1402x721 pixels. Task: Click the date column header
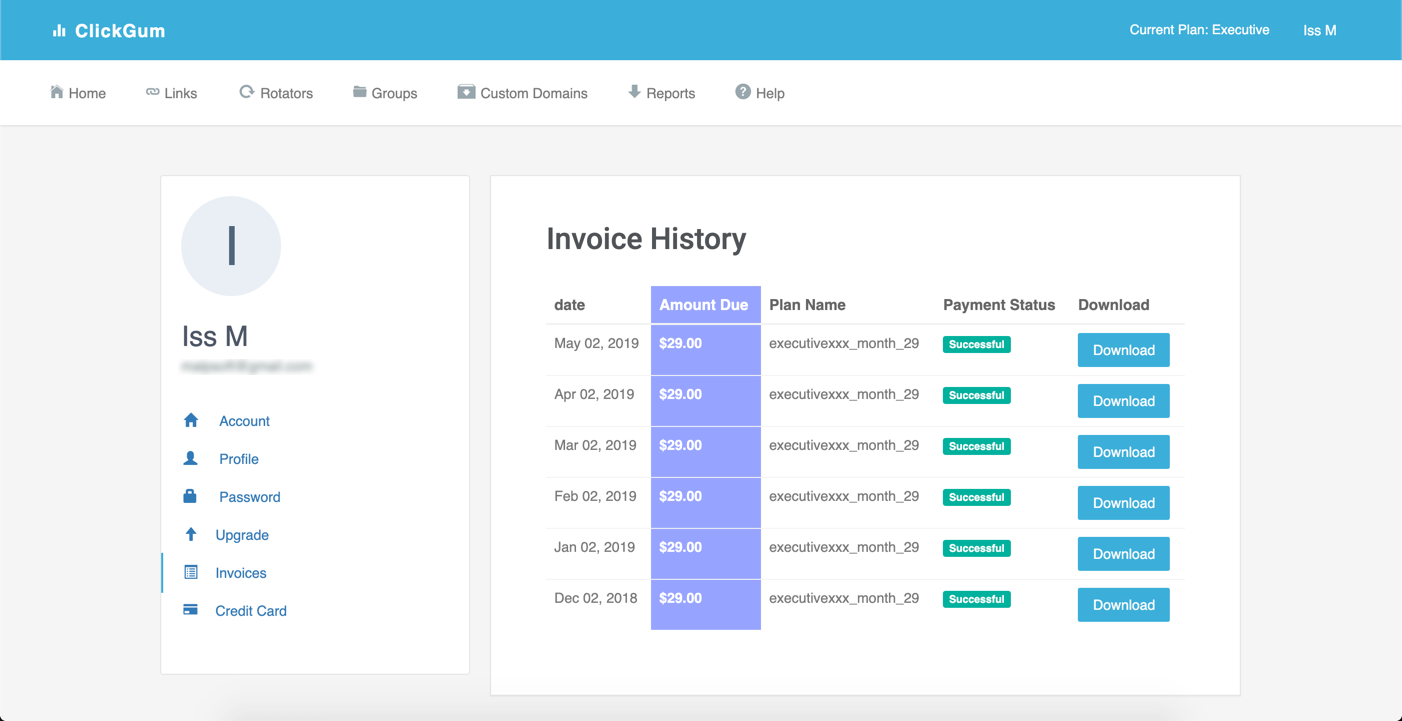[x=570, y=305]
